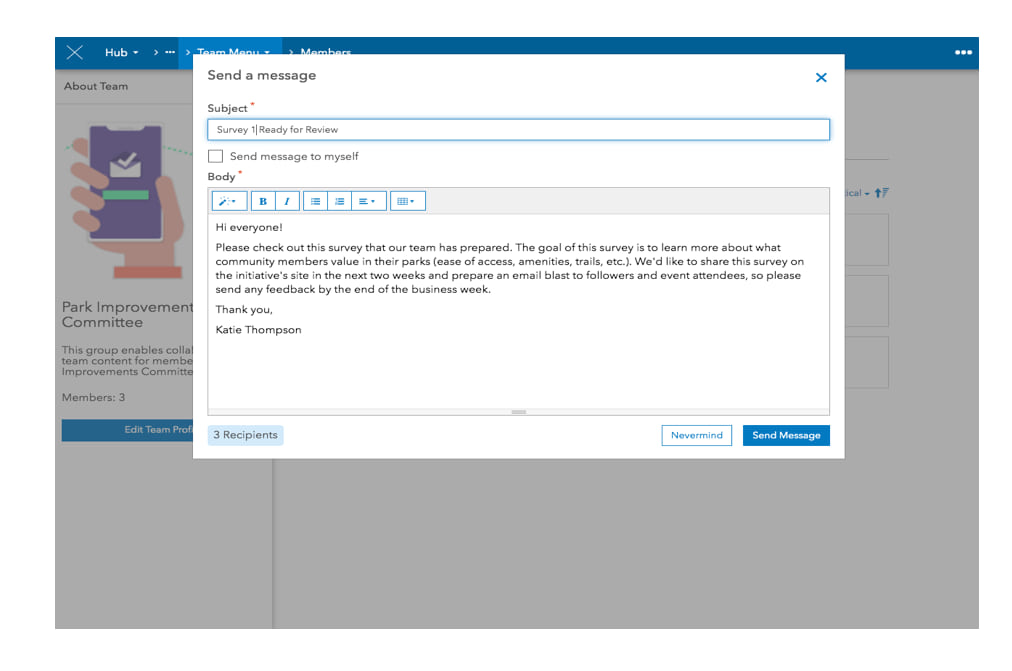The height and width of the screenshot is (671, 1012).
Task: Open the text alignment options
Action: pos(365,200)
